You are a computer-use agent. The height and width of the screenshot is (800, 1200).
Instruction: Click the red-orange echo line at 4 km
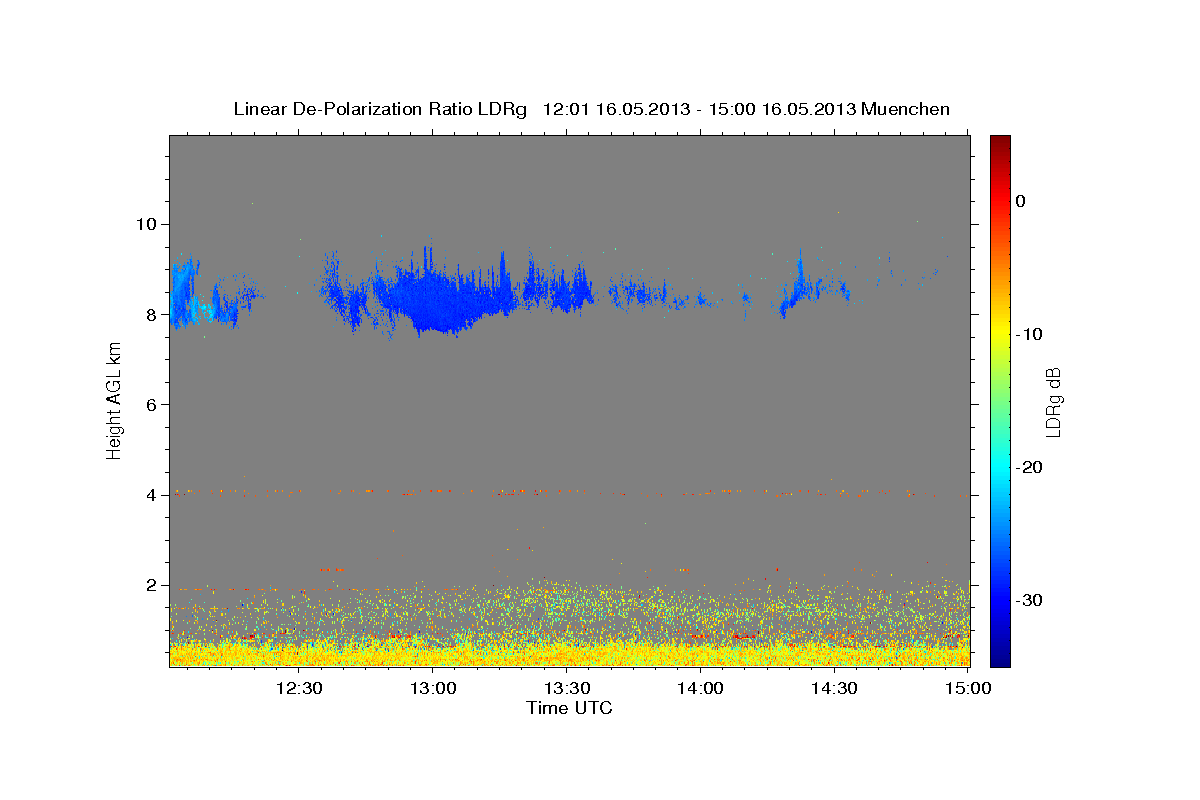tap(570, 492)
